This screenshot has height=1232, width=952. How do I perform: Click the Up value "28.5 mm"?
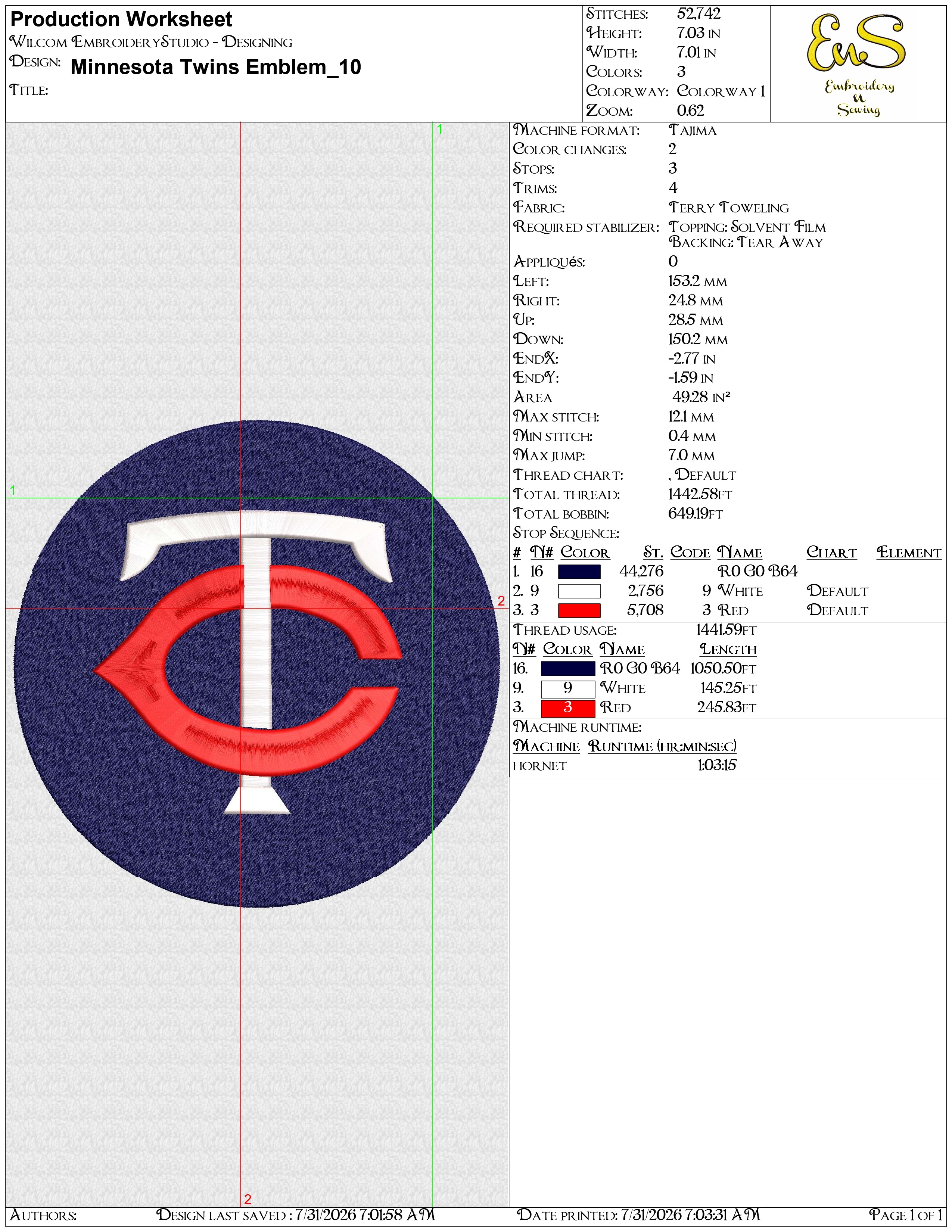tap(696, 320)
